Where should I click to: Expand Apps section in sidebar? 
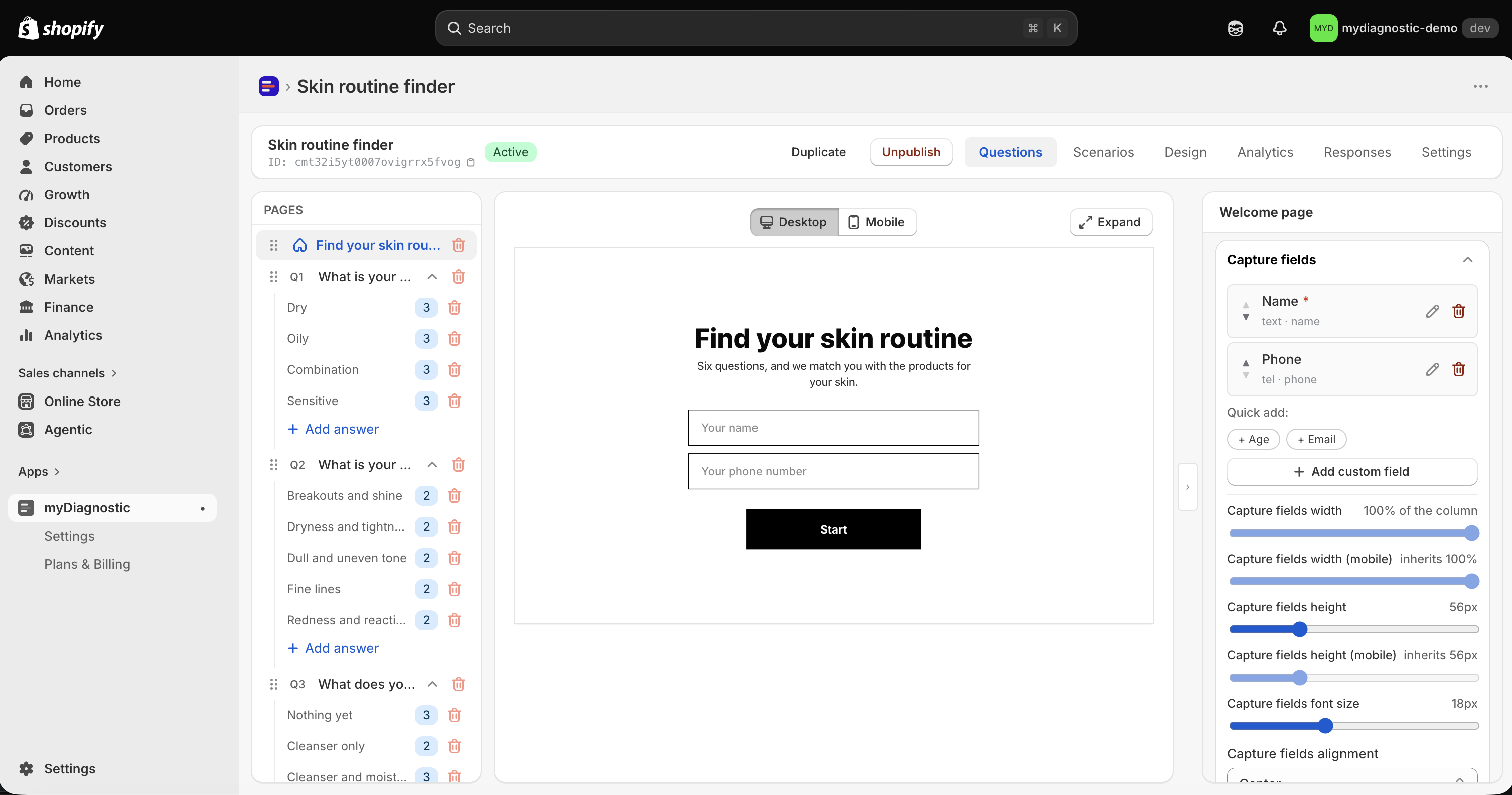pos(39,471)
